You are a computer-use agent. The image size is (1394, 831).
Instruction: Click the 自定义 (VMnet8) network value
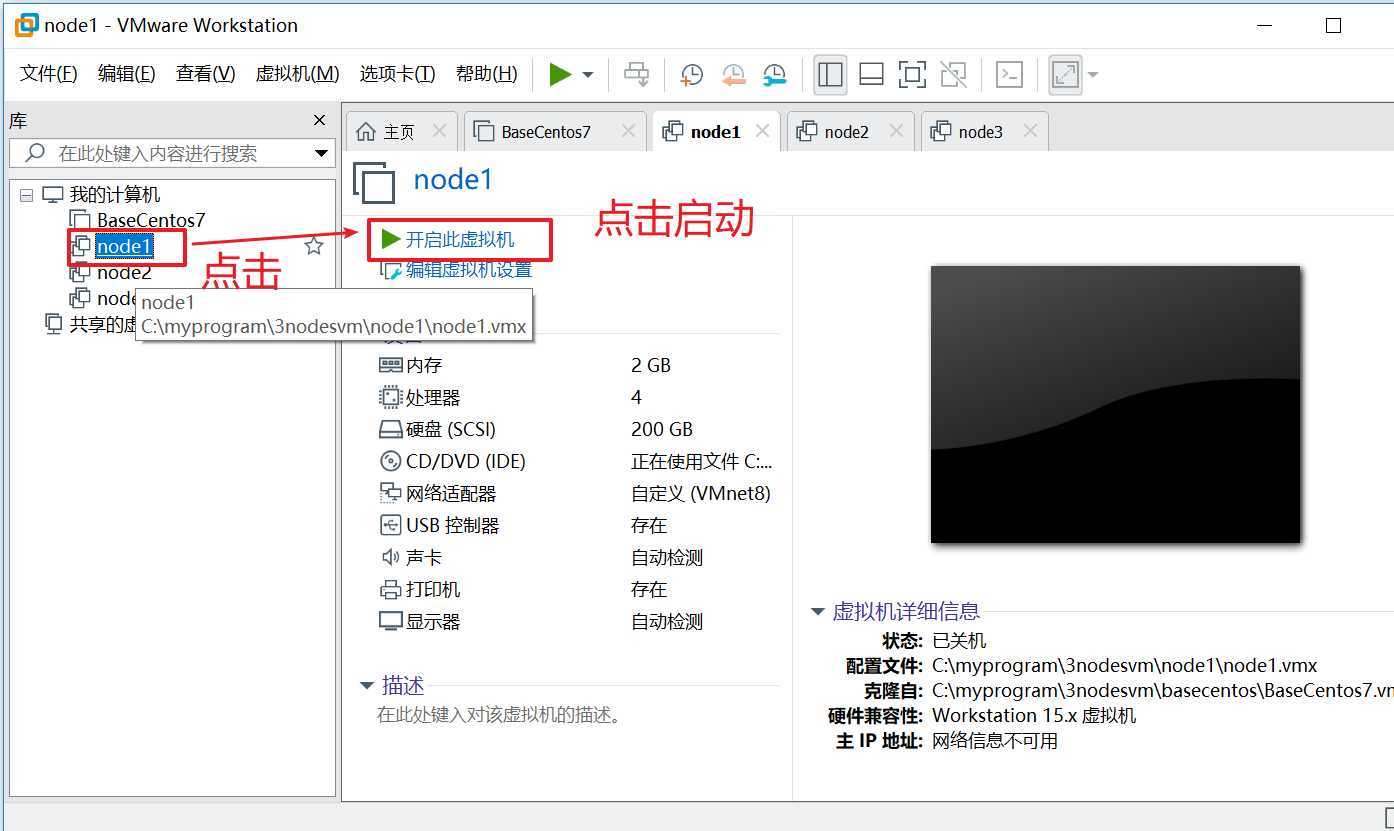701,493
